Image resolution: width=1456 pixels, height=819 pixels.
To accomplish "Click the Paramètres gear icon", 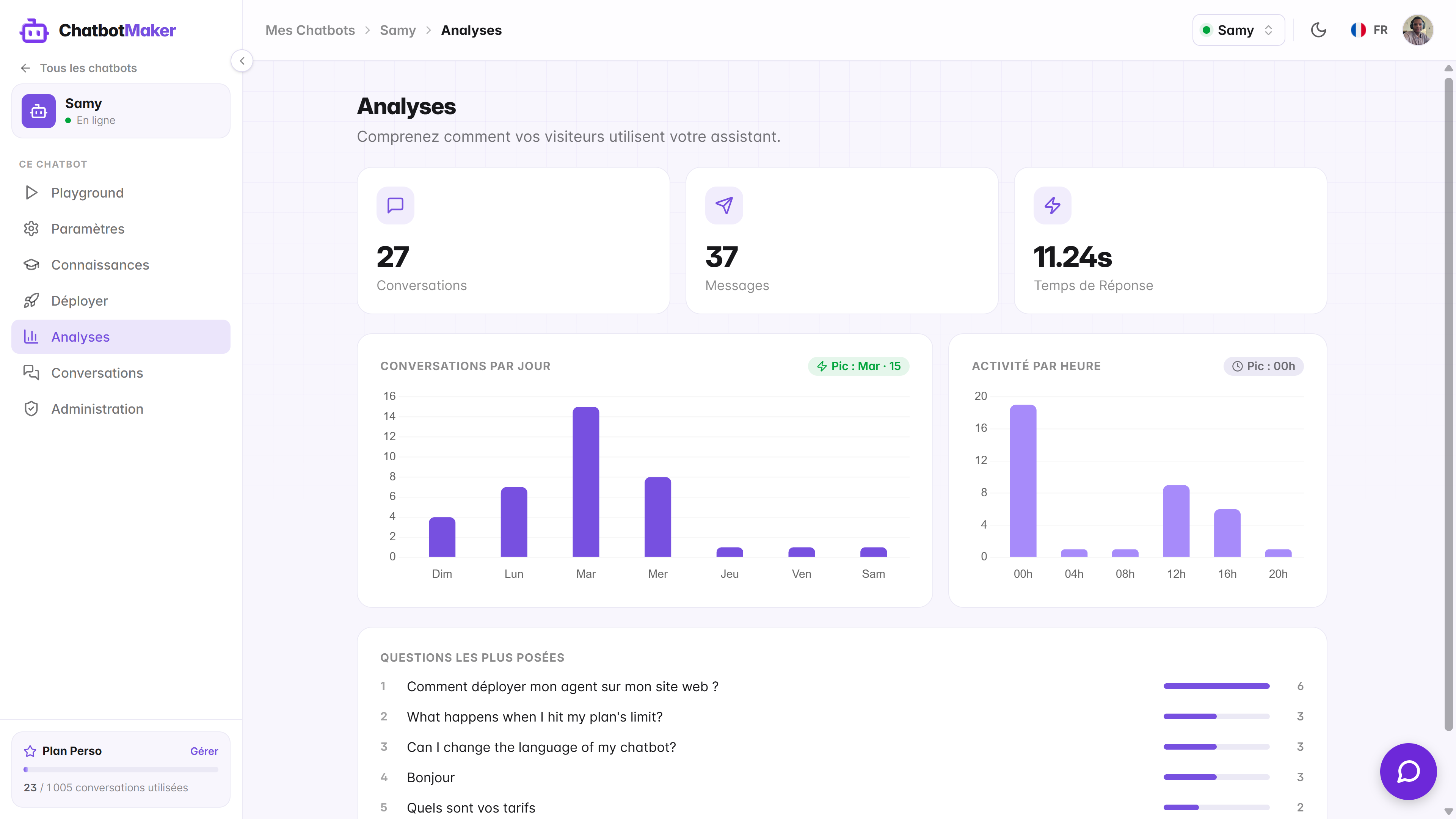I will click(31, 229).
